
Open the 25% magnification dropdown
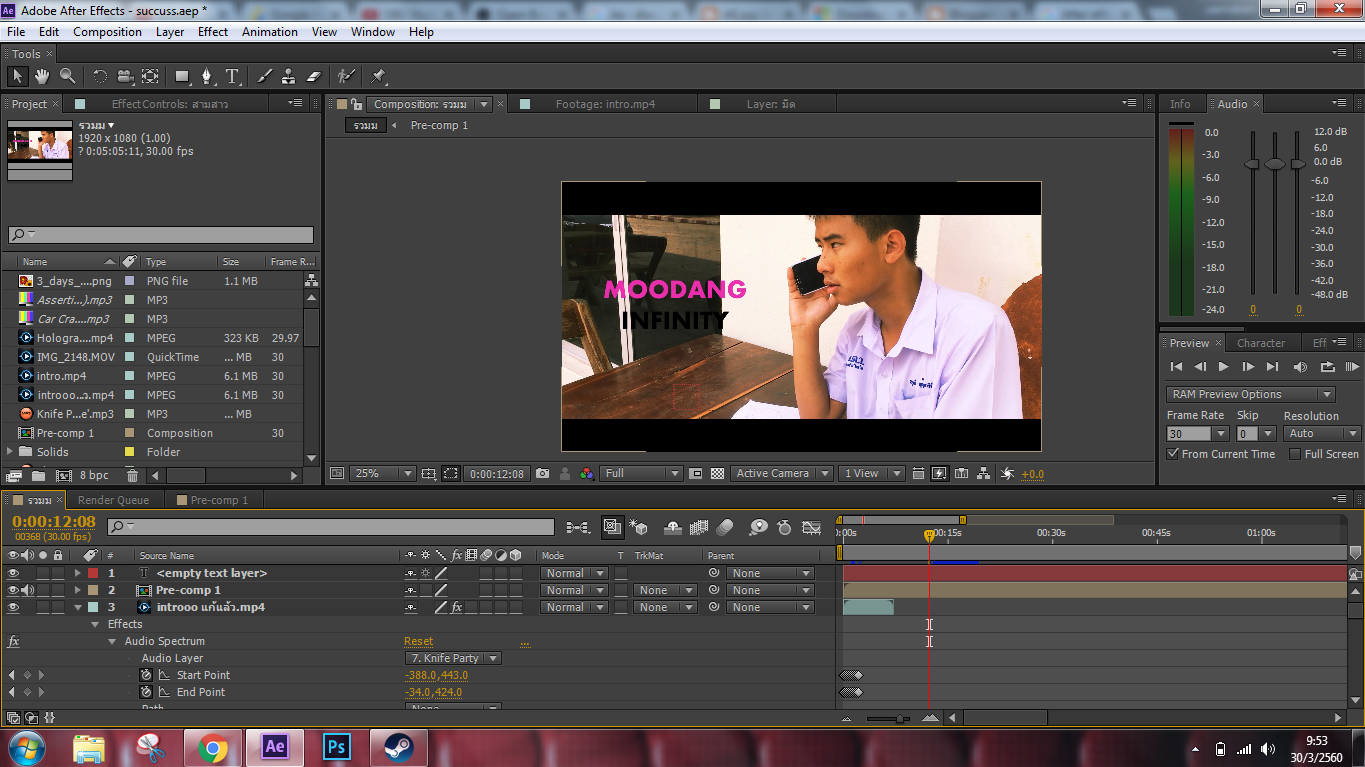click(x=382, y=474)
